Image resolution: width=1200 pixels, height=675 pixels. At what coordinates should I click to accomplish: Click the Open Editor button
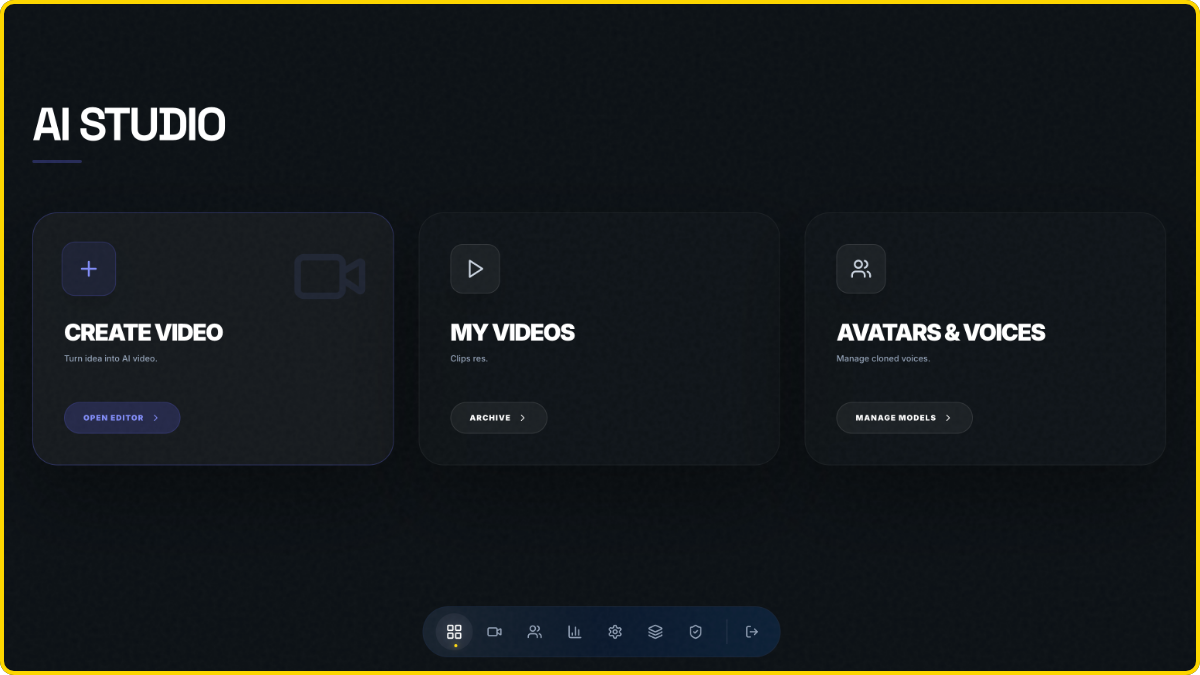(x=122, y=418)
